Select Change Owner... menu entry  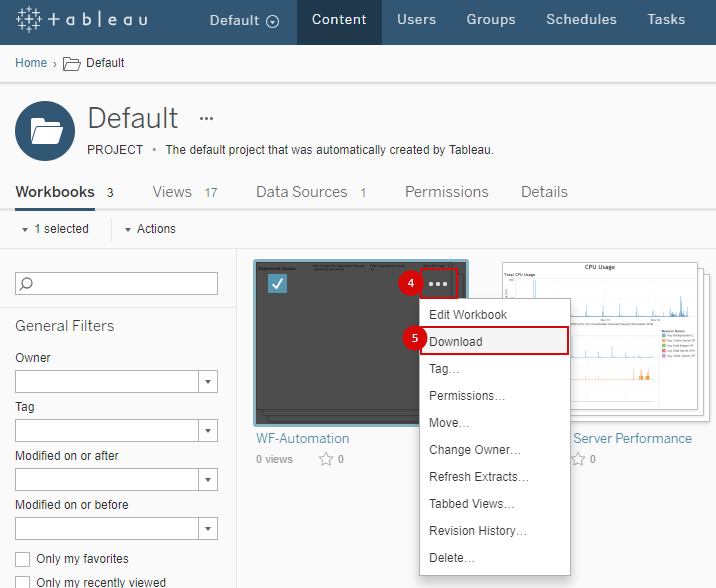[495, 450]
